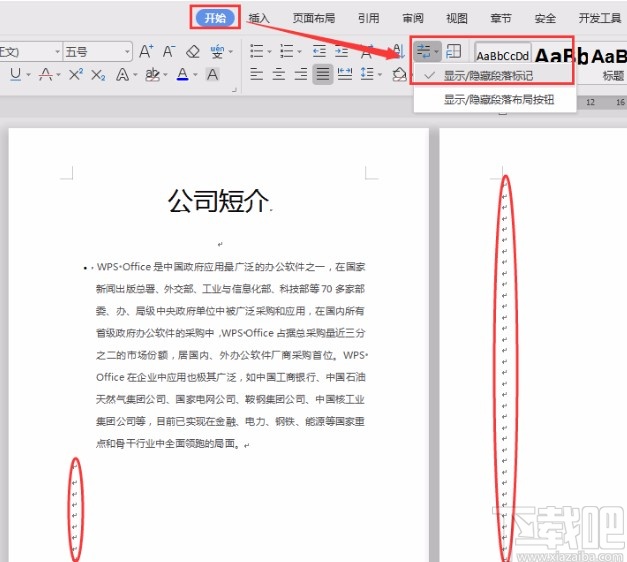The image size is (627, 562).
Task: Increase paragraph indent
Action: (341, 51)
